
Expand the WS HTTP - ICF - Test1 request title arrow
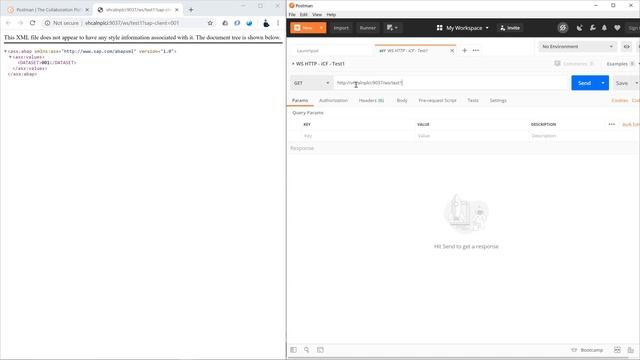[293, 64]
